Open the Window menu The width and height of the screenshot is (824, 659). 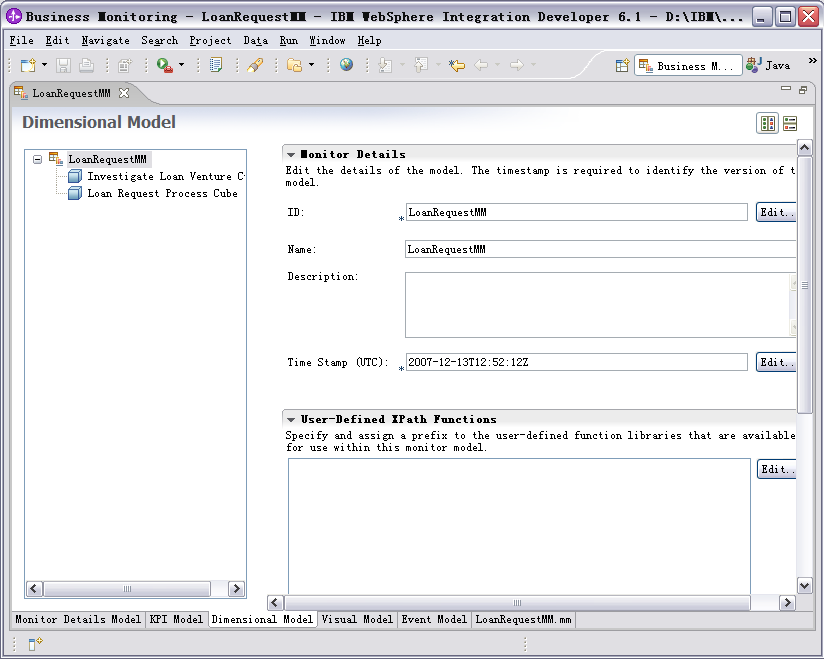tap(327, 40)
